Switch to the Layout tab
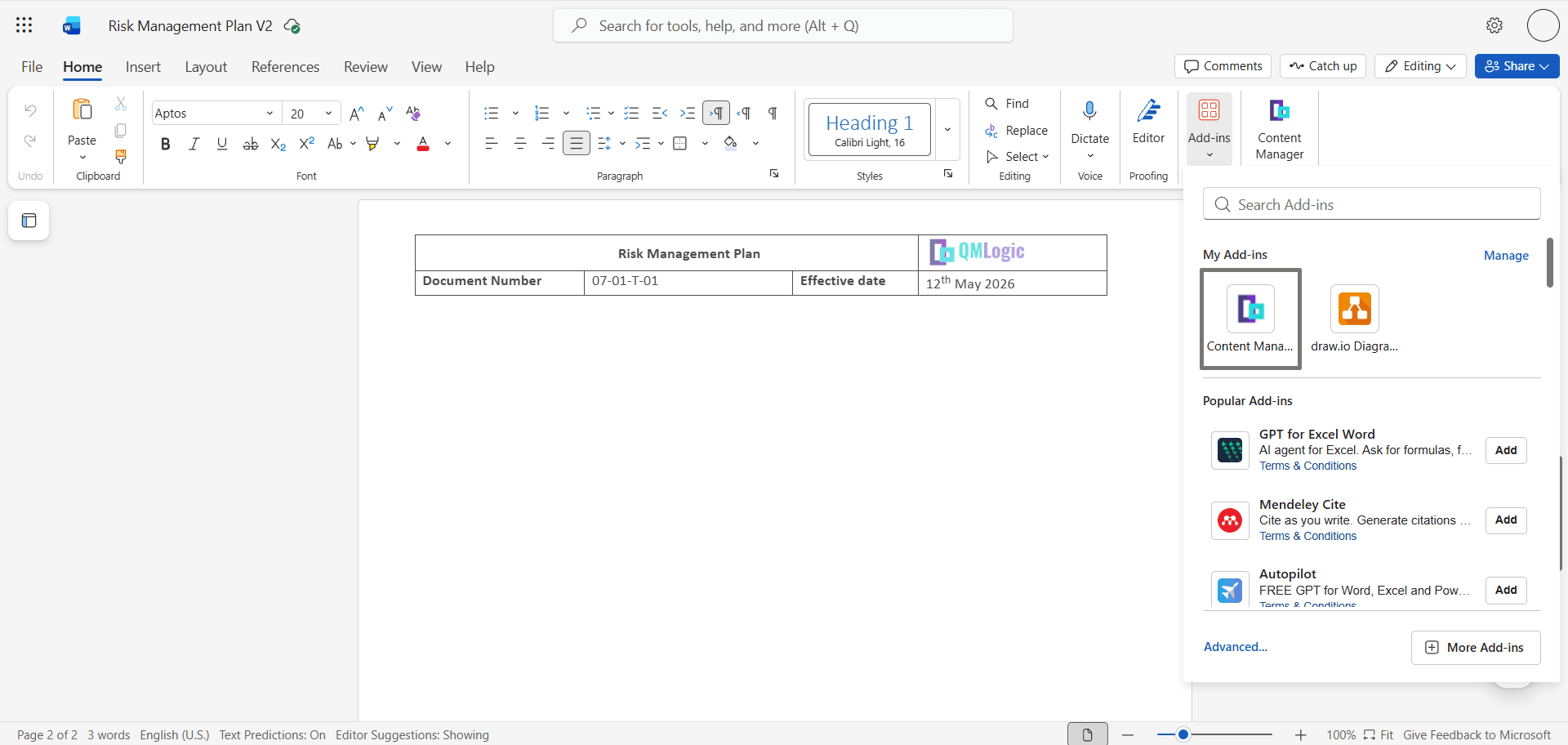This screenshot has height=745, width=1568. [x=206, y=67]
